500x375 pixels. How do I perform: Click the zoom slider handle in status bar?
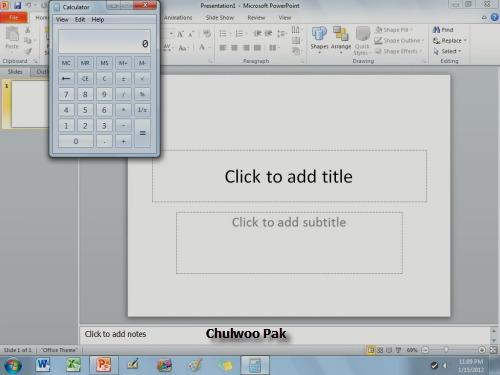446,350
